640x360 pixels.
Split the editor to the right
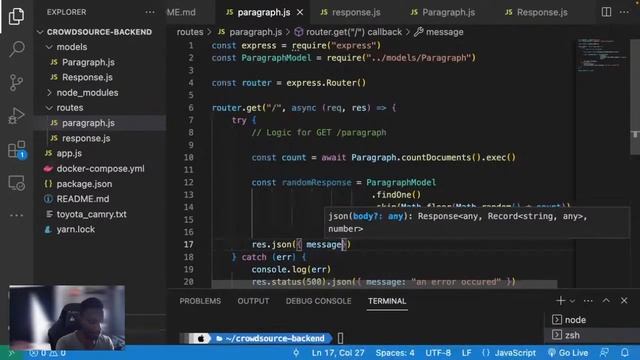pyautogui.click(x=607, y=12)
